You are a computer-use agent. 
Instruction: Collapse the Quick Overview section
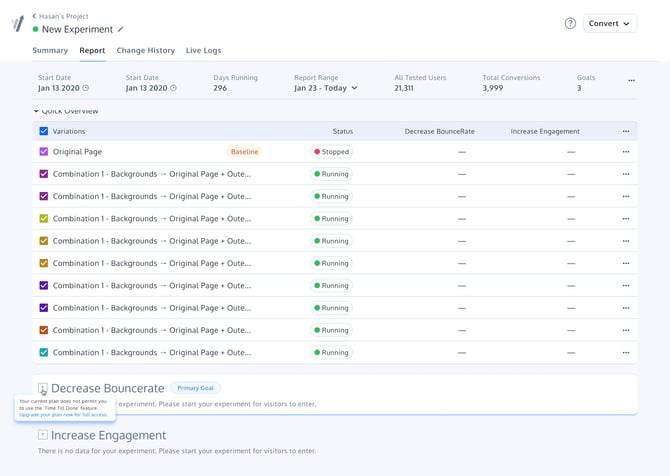[x=37, y=111]
